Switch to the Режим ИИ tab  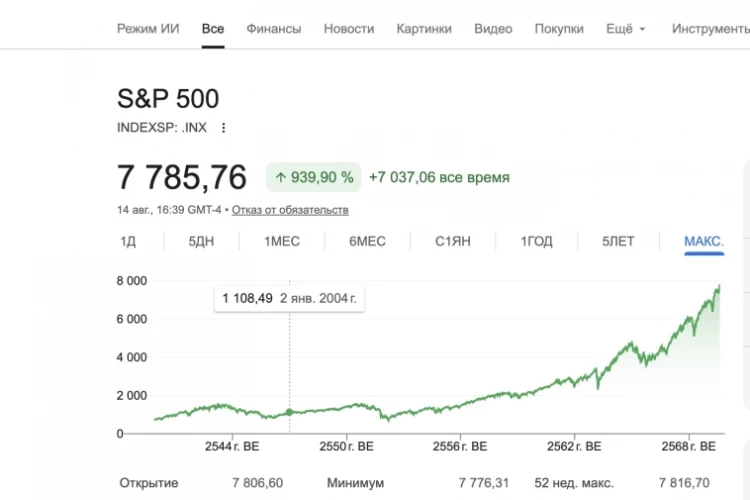(148, 29)
